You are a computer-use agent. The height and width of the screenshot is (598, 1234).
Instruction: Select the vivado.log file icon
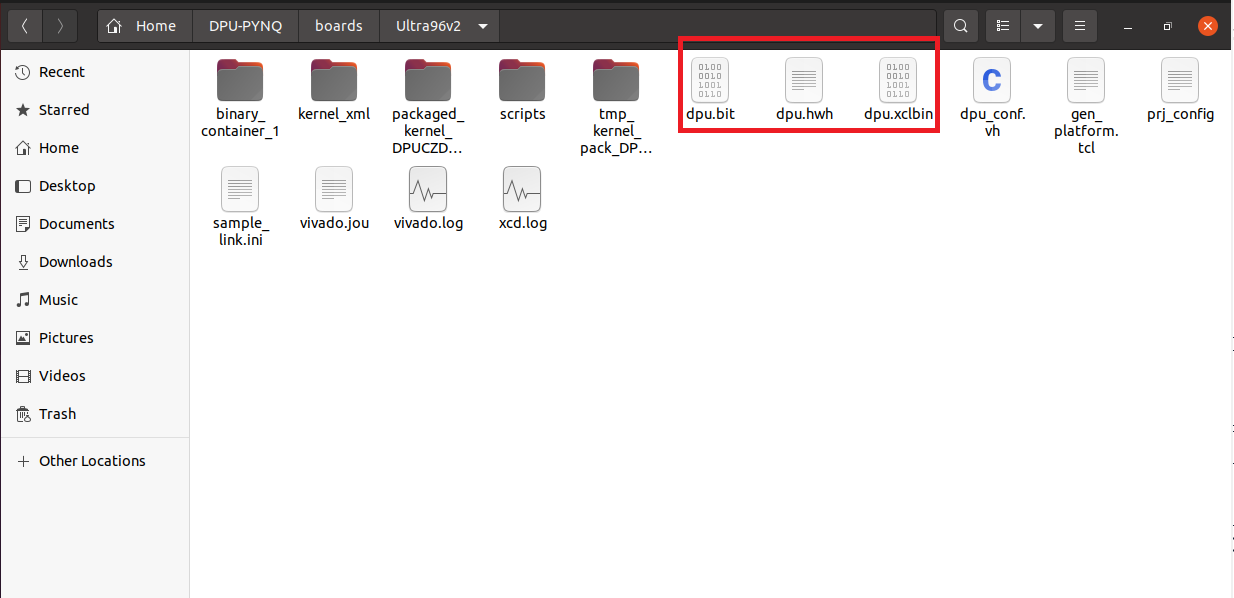[x=428, y=188]
